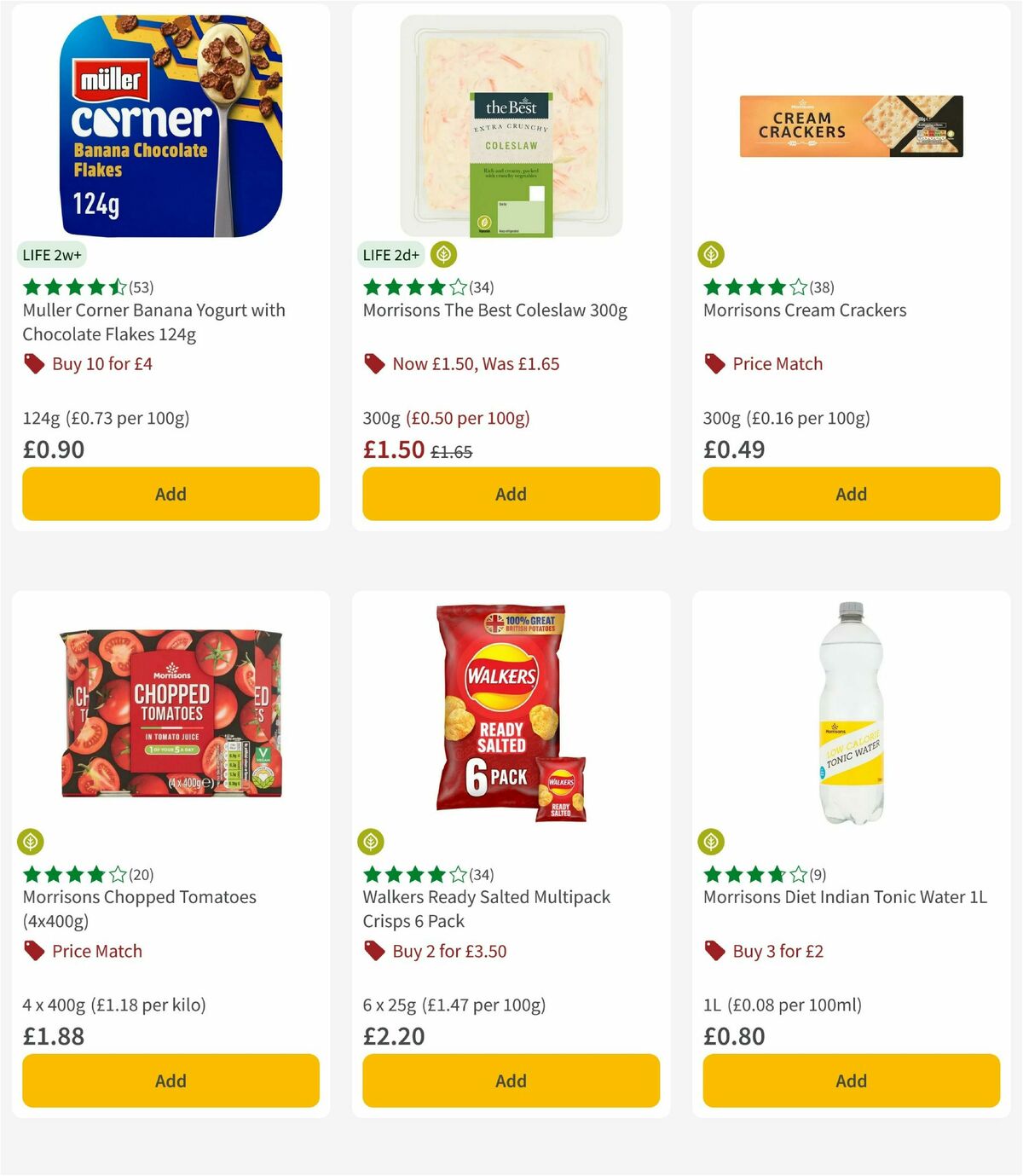Click the tag icon next to Buy 3 for £2
1023x1176 pixels.
714,951
